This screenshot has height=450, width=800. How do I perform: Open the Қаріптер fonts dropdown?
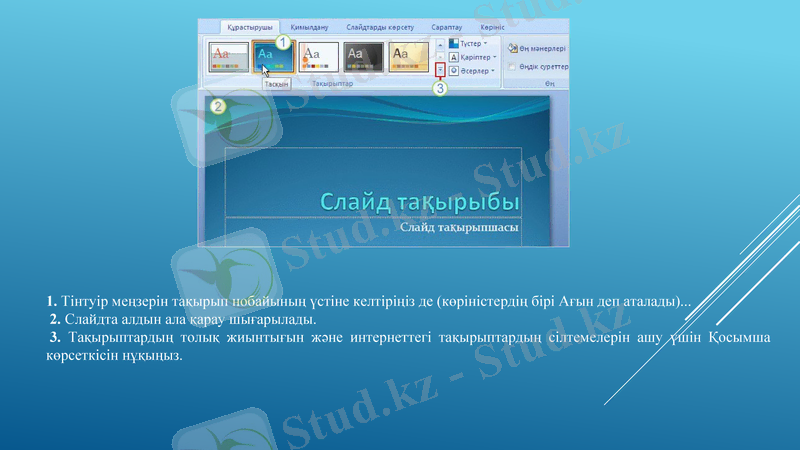pos(472,57)
